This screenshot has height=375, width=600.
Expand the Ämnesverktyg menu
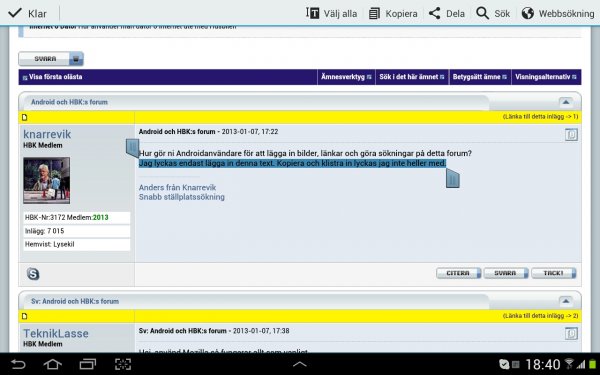click(x=346, y=77)
